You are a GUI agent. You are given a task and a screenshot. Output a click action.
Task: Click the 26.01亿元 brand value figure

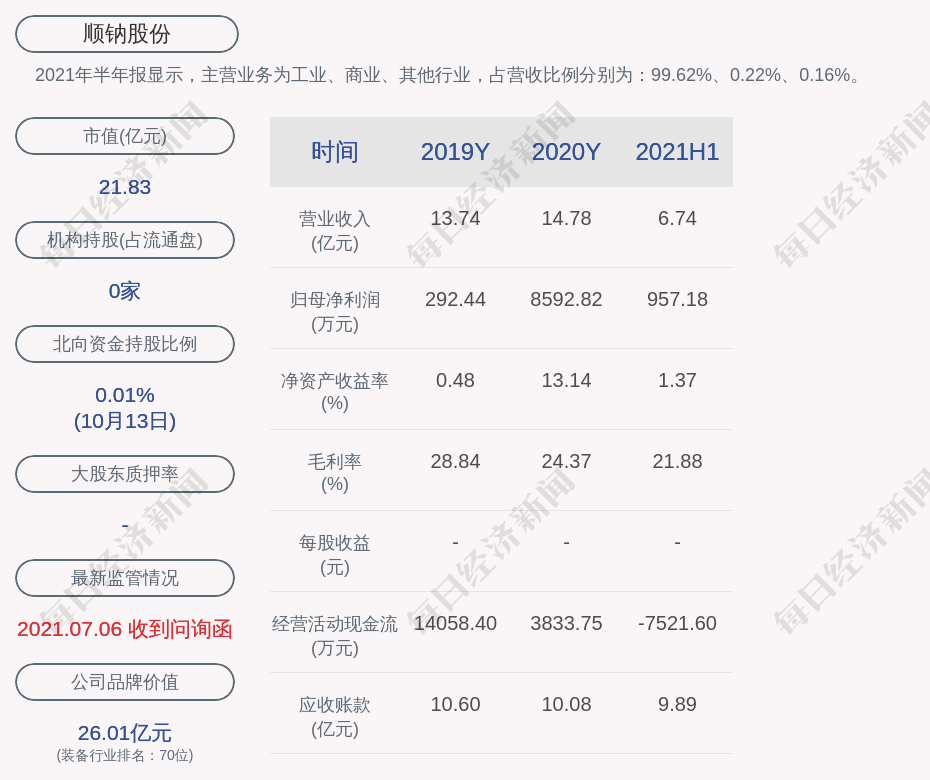click(x=125, y=733)
